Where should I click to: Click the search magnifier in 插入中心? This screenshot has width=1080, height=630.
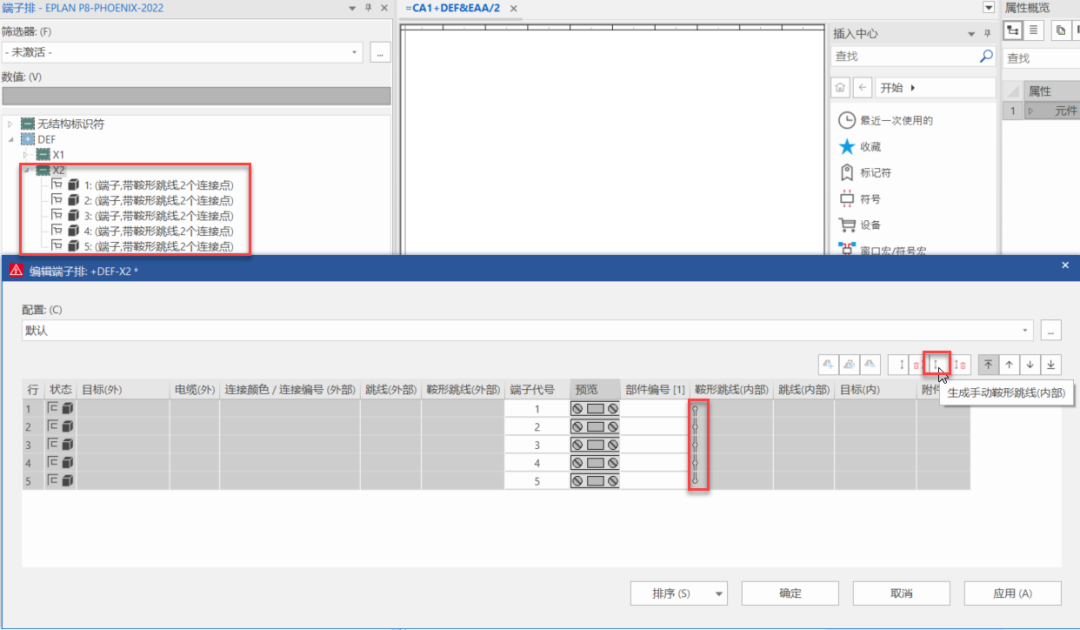coord(986,57)
